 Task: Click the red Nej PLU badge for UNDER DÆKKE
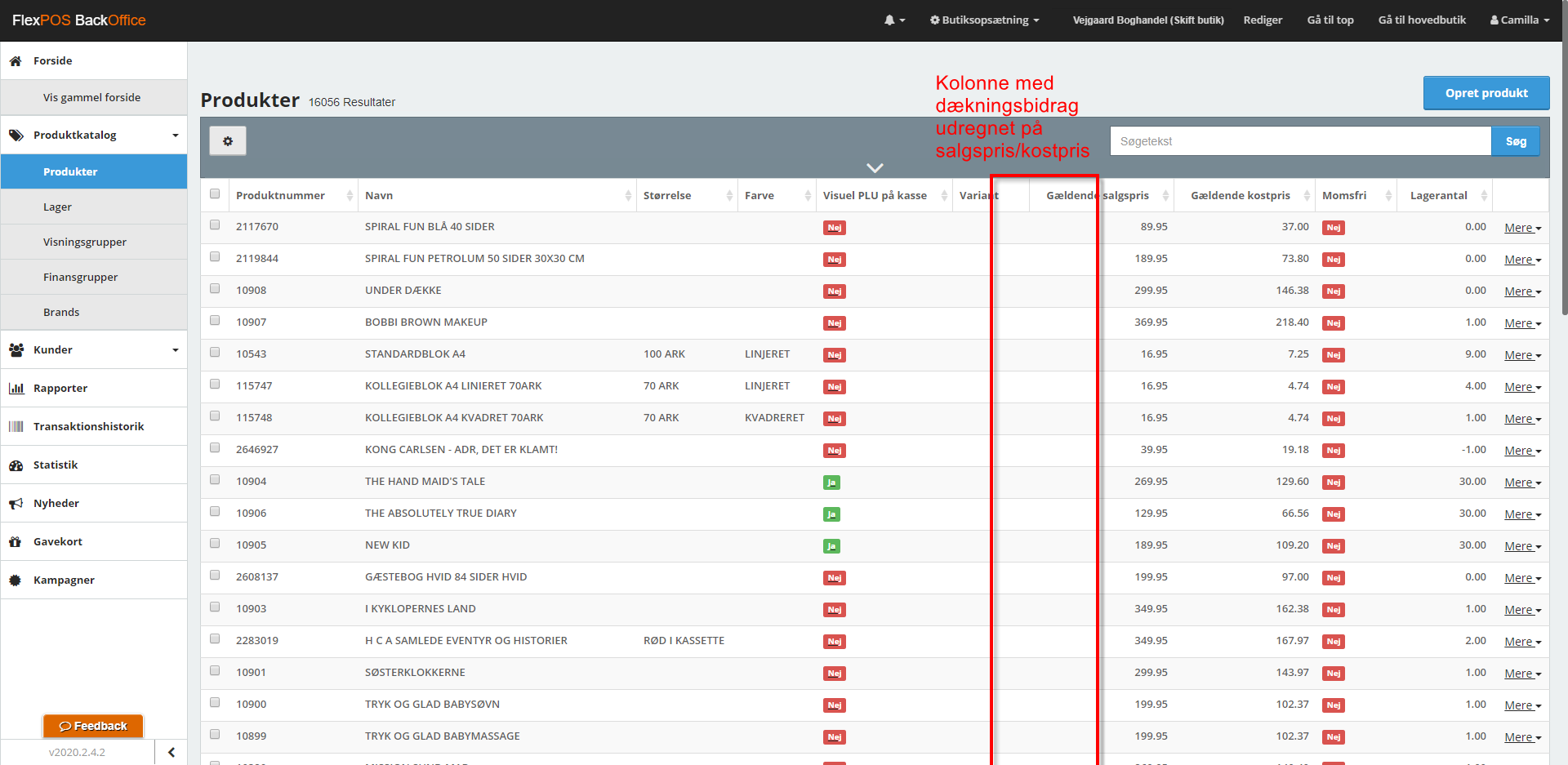(834, 291)
